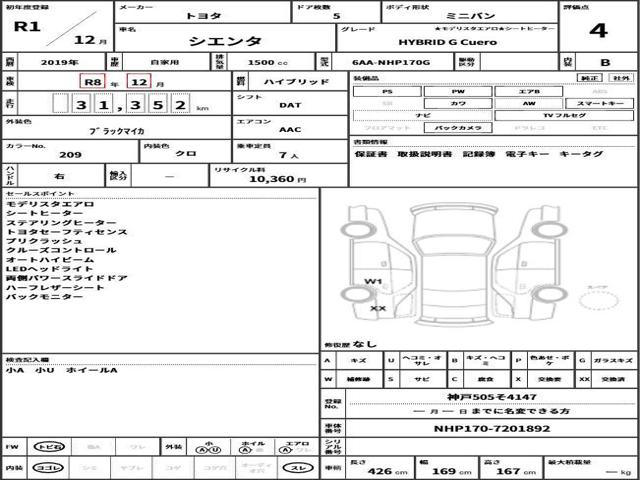Click the color number "209"

click(x=70, y=155)
